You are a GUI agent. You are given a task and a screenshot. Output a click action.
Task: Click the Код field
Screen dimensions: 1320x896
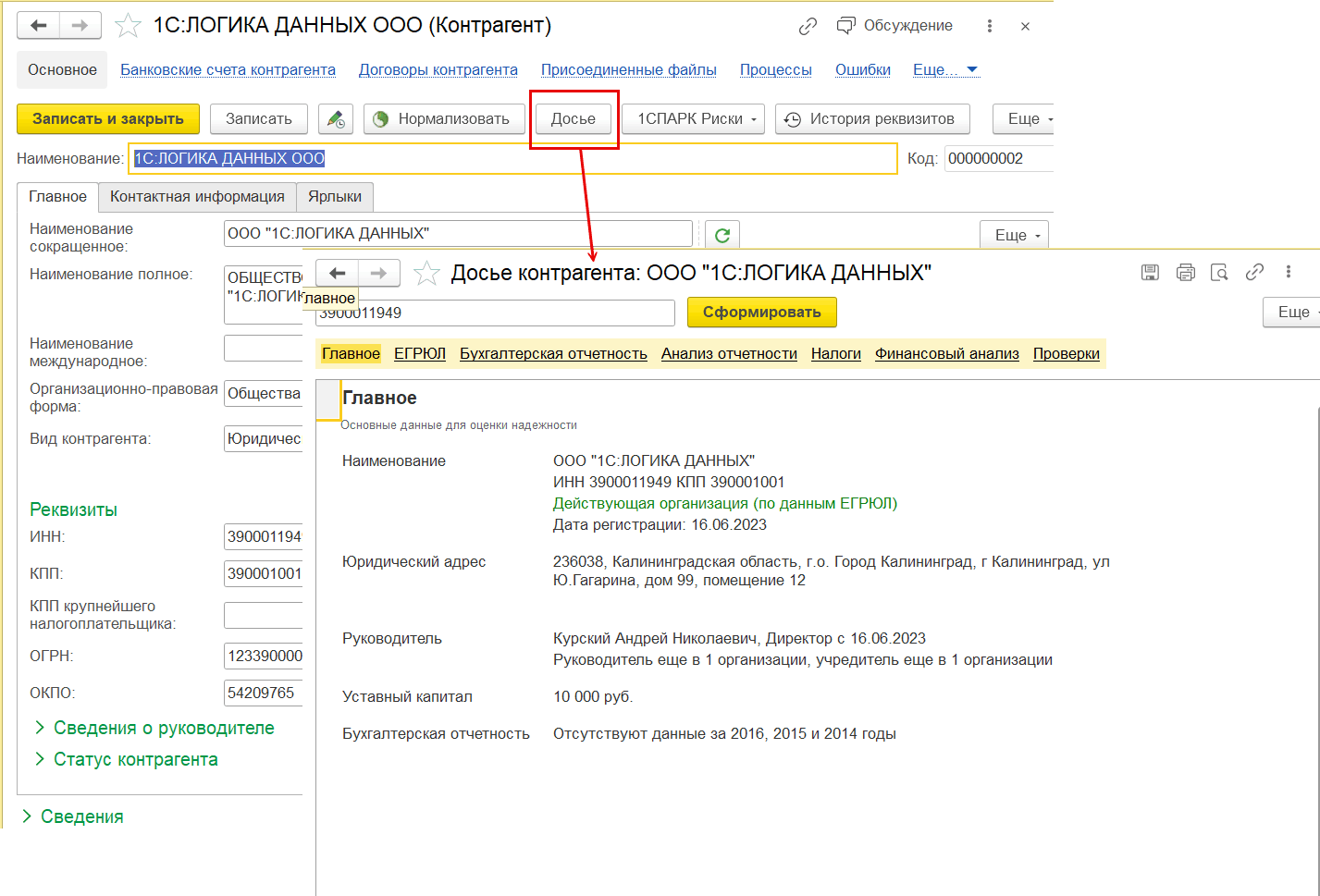998,159
